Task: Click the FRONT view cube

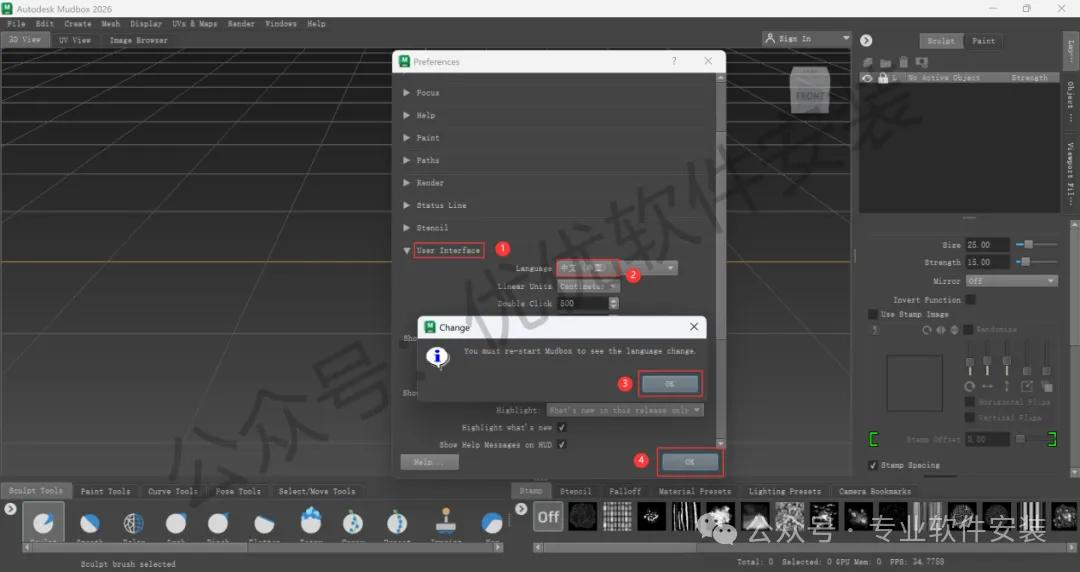Action: pyautogui.click(x=809, y=92)
